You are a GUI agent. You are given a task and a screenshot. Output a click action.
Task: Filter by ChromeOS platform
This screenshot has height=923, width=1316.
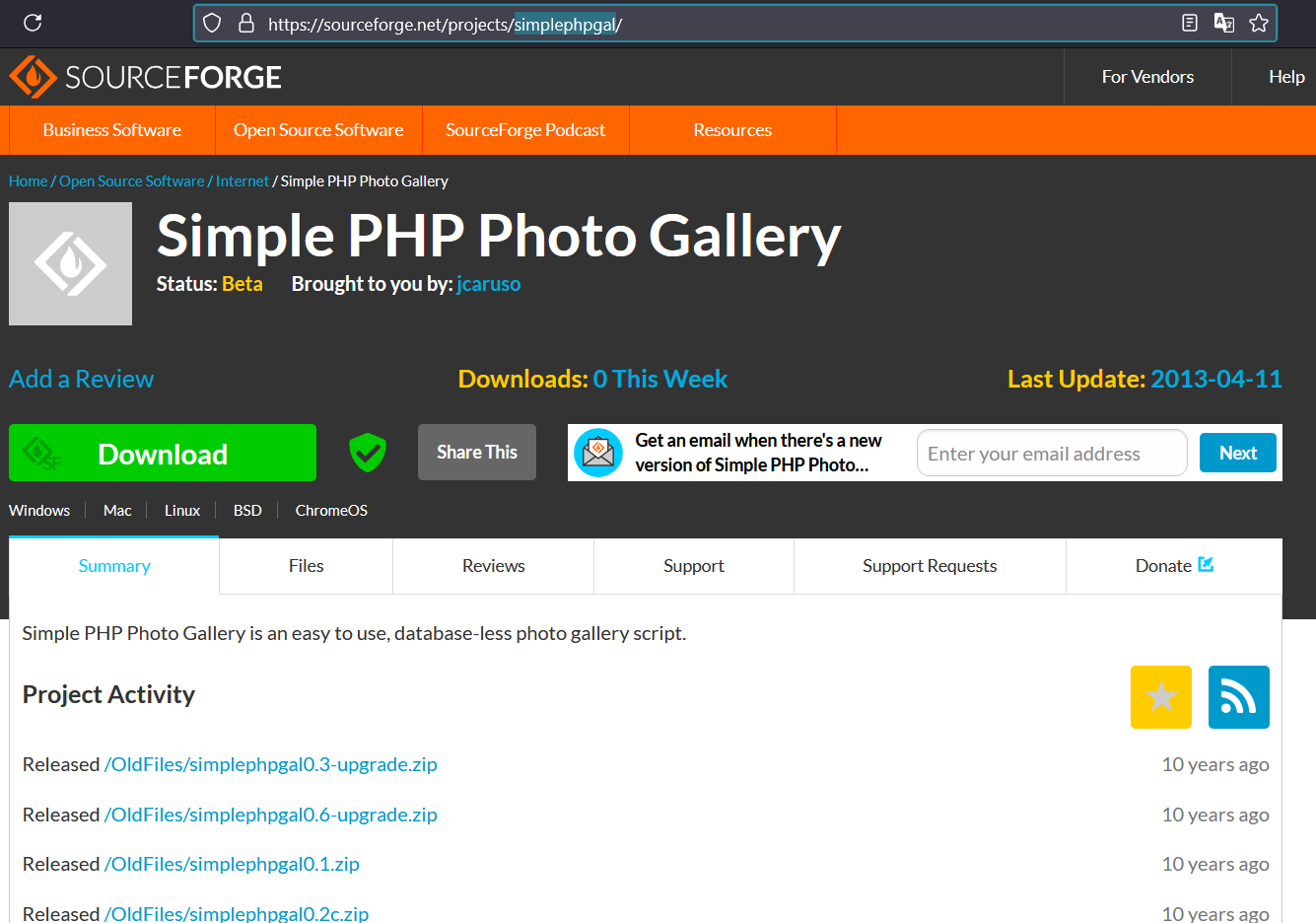coord(331,511)
